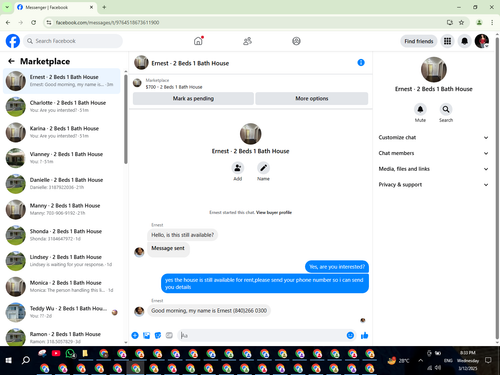This screenshot has height=375, width=500.
Task: Click the Mark as pending button
Action: 193,98
